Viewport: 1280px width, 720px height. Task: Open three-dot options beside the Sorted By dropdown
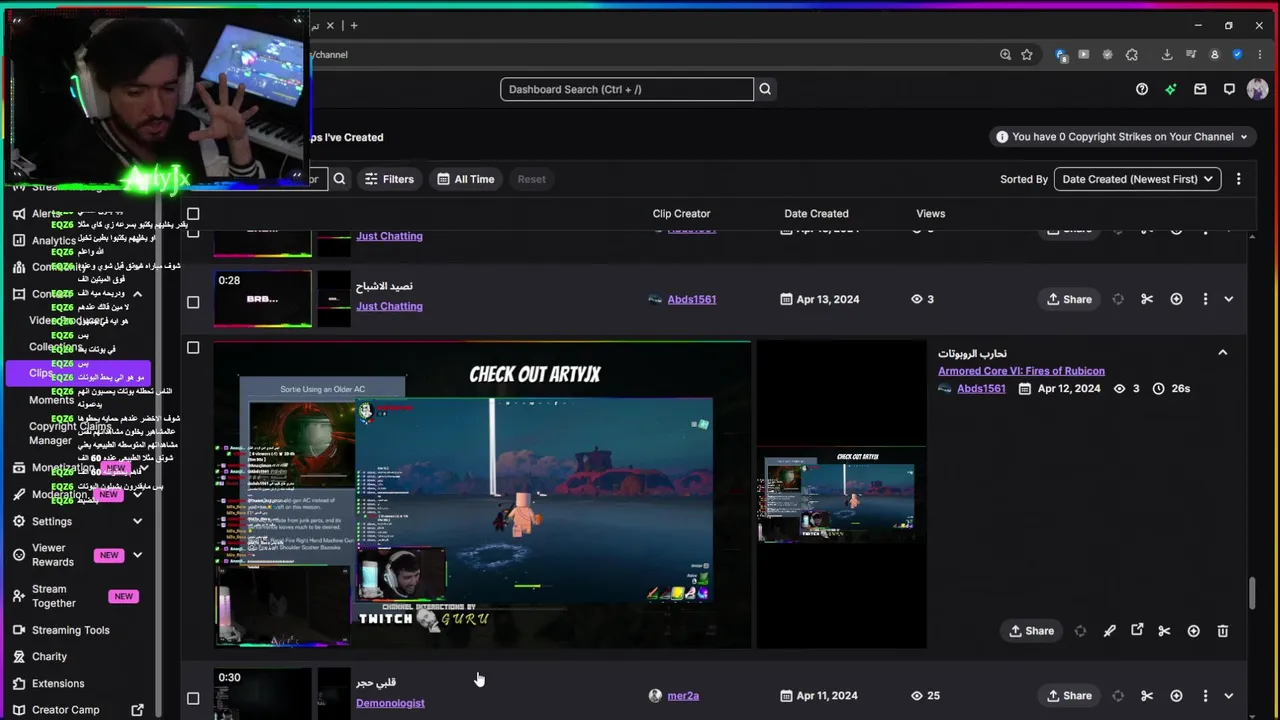point(1238,179)
